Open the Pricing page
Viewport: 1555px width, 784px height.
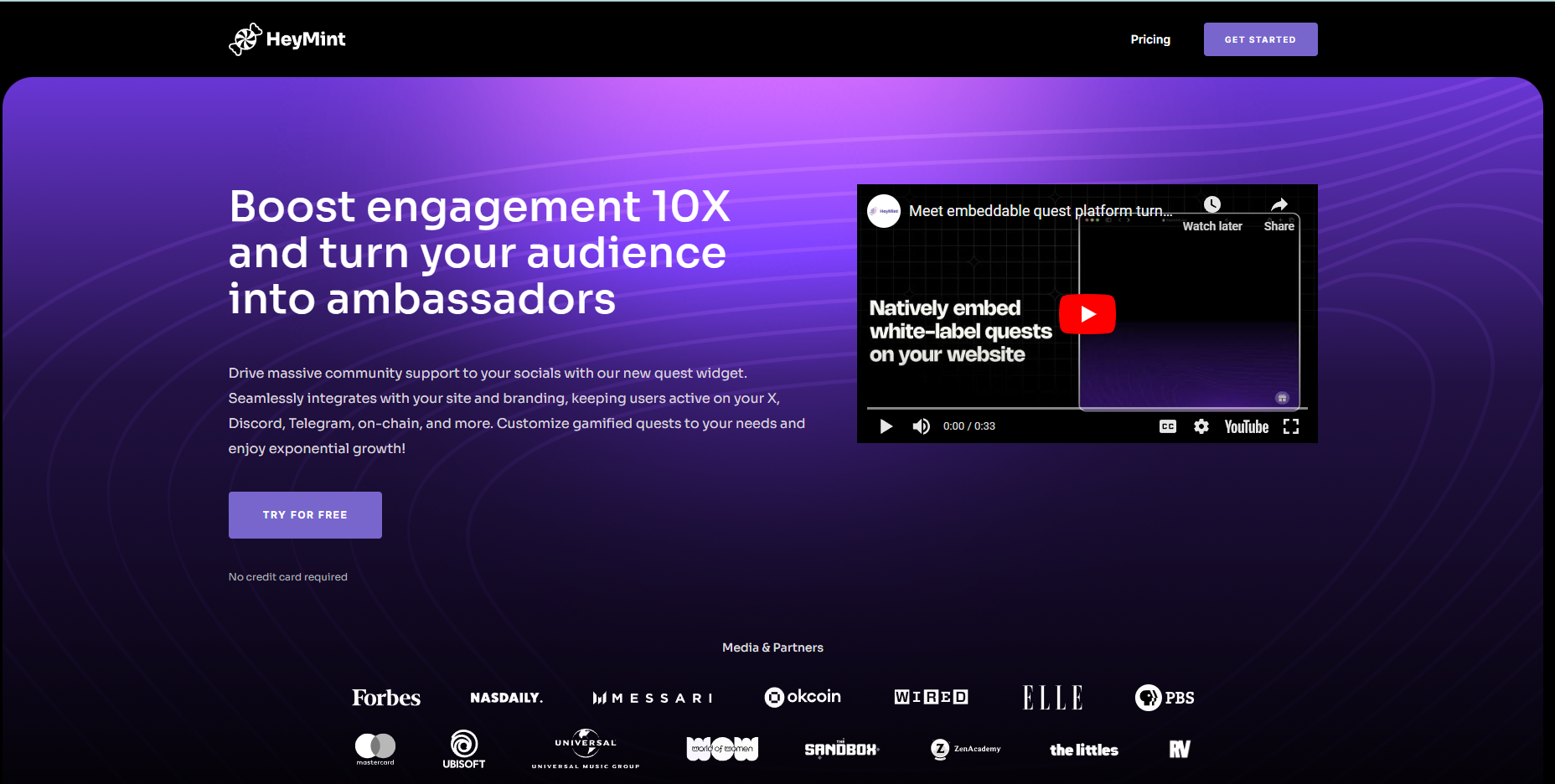[1149, 39]
